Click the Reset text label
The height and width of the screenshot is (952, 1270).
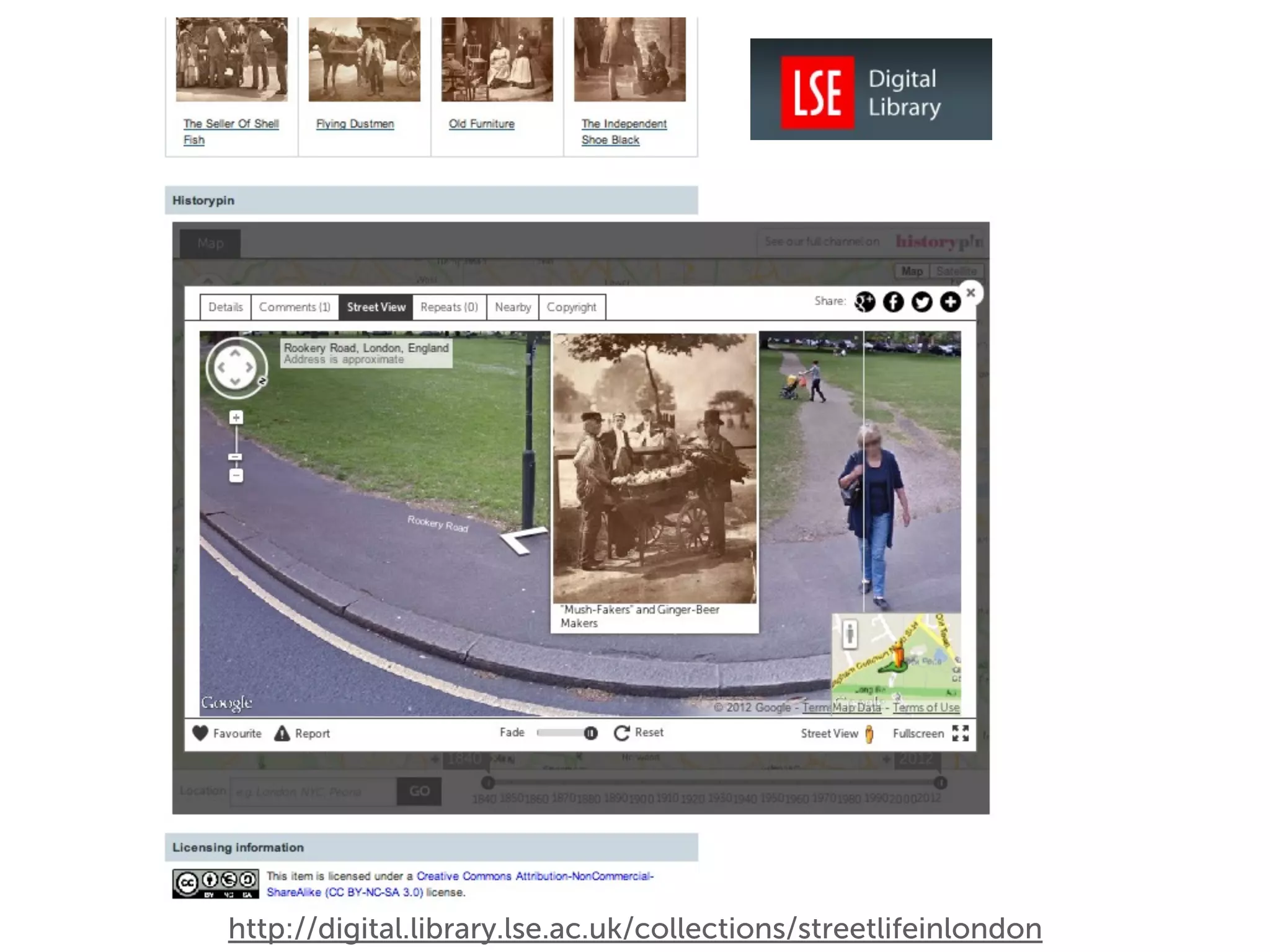(649, 732)
